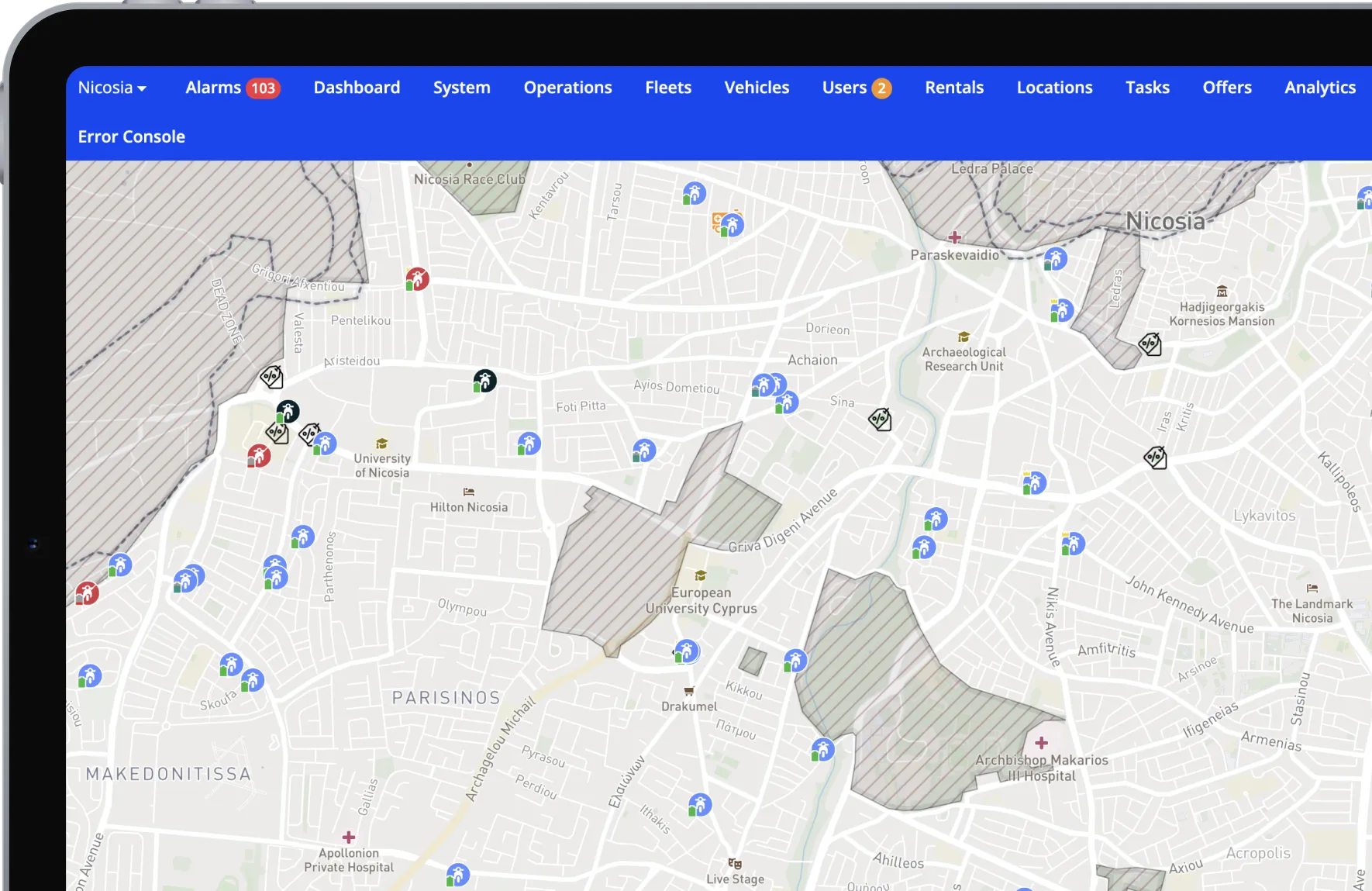Image resolution: width=1372 pixels, height=891 pixels.
Task: Select the blue scooter marker above Drakumel
Action: pos(686,651)
